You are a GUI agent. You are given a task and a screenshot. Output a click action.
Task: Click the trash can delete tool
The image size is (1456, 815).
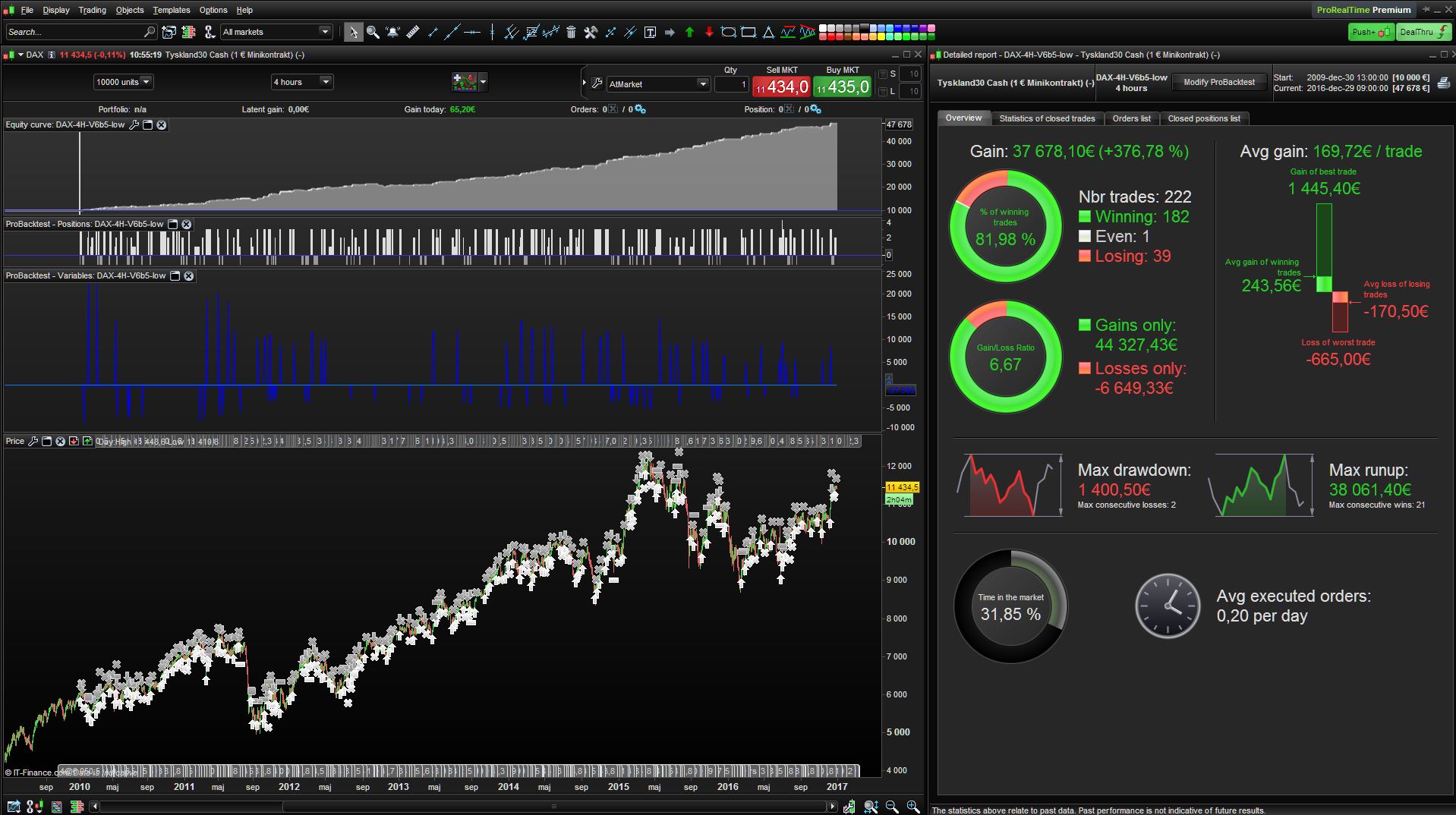click(x=571, y=32)
